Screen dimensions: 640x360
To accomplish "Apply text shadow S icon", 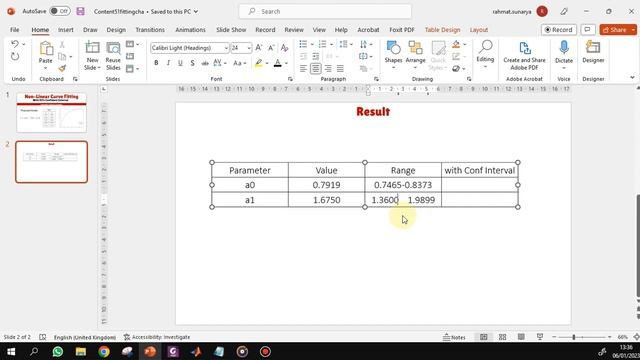I will pyautogui.click(x=192, y=63).
